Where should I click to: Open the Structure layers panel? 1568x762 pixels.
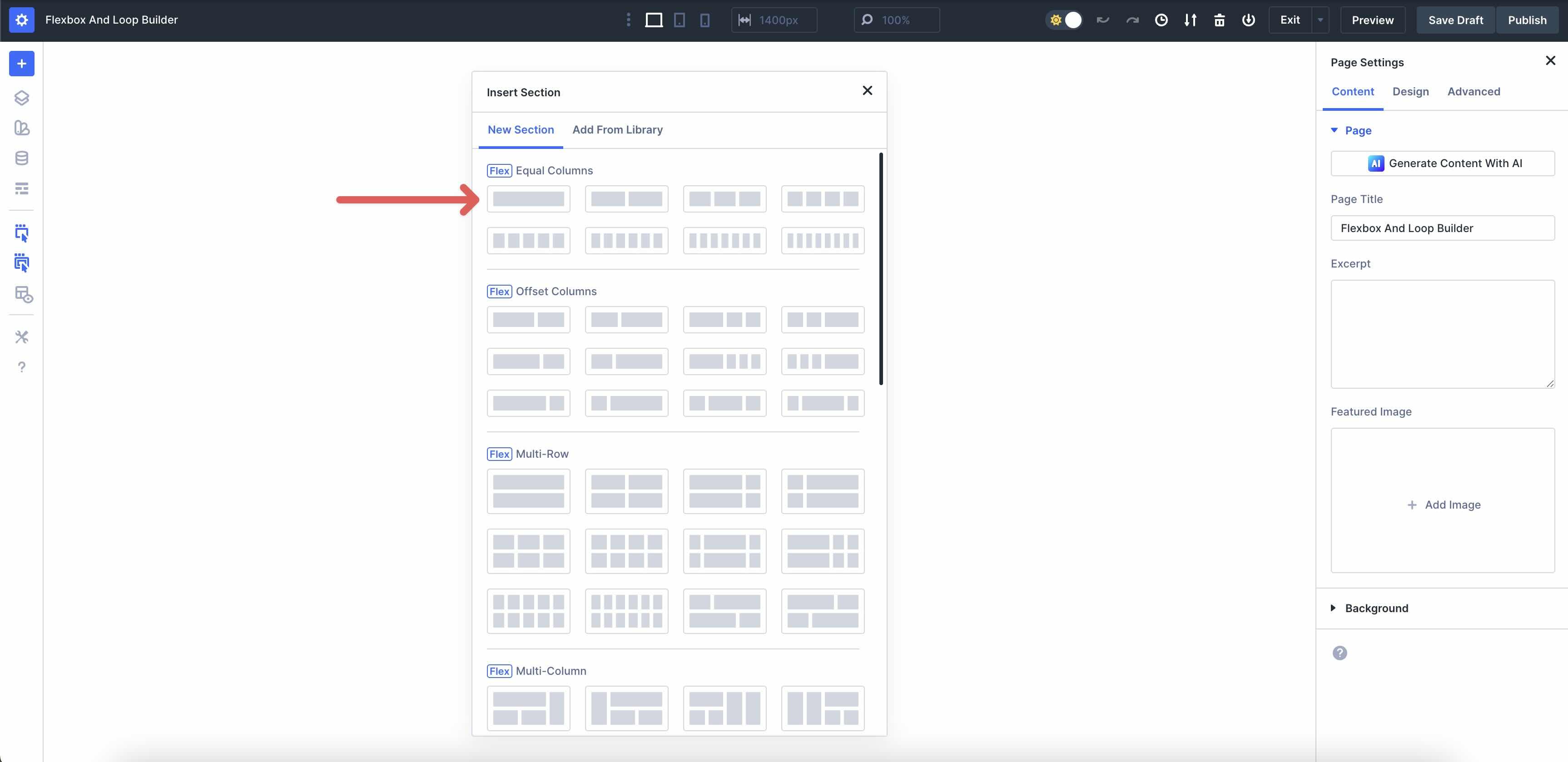point(22,97)
